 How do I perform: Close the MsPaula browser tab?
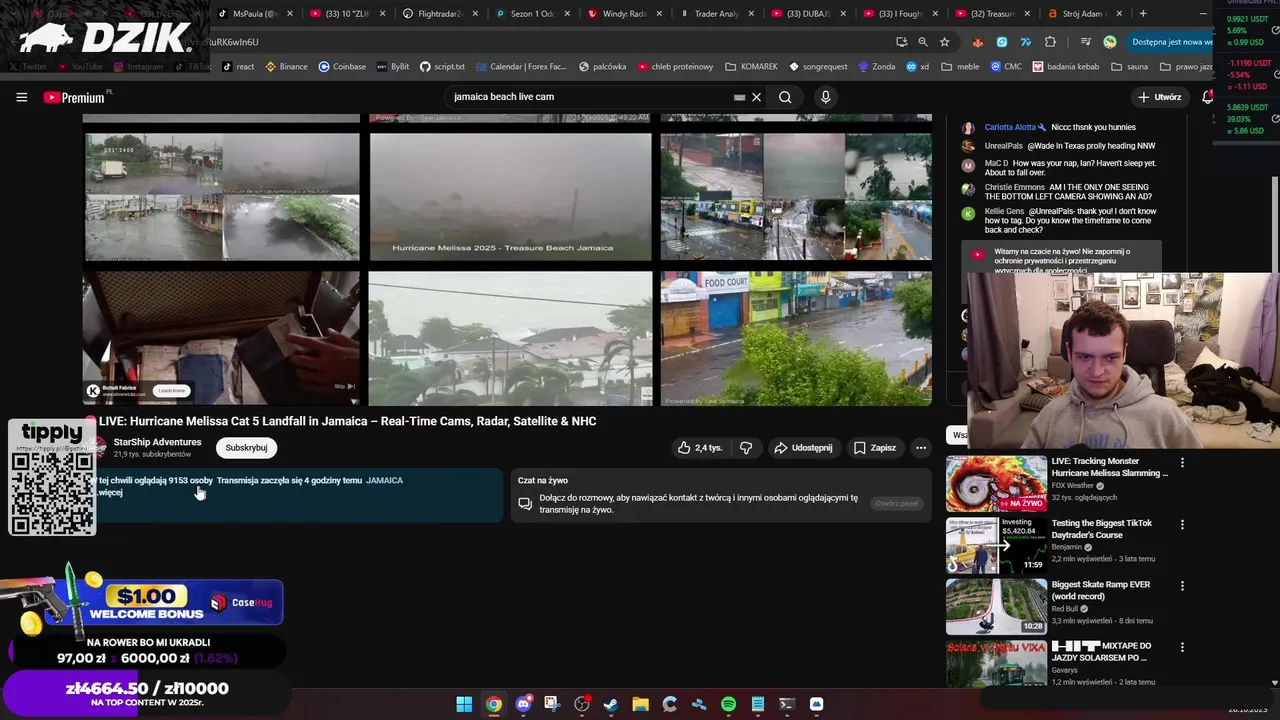point(290,14)
